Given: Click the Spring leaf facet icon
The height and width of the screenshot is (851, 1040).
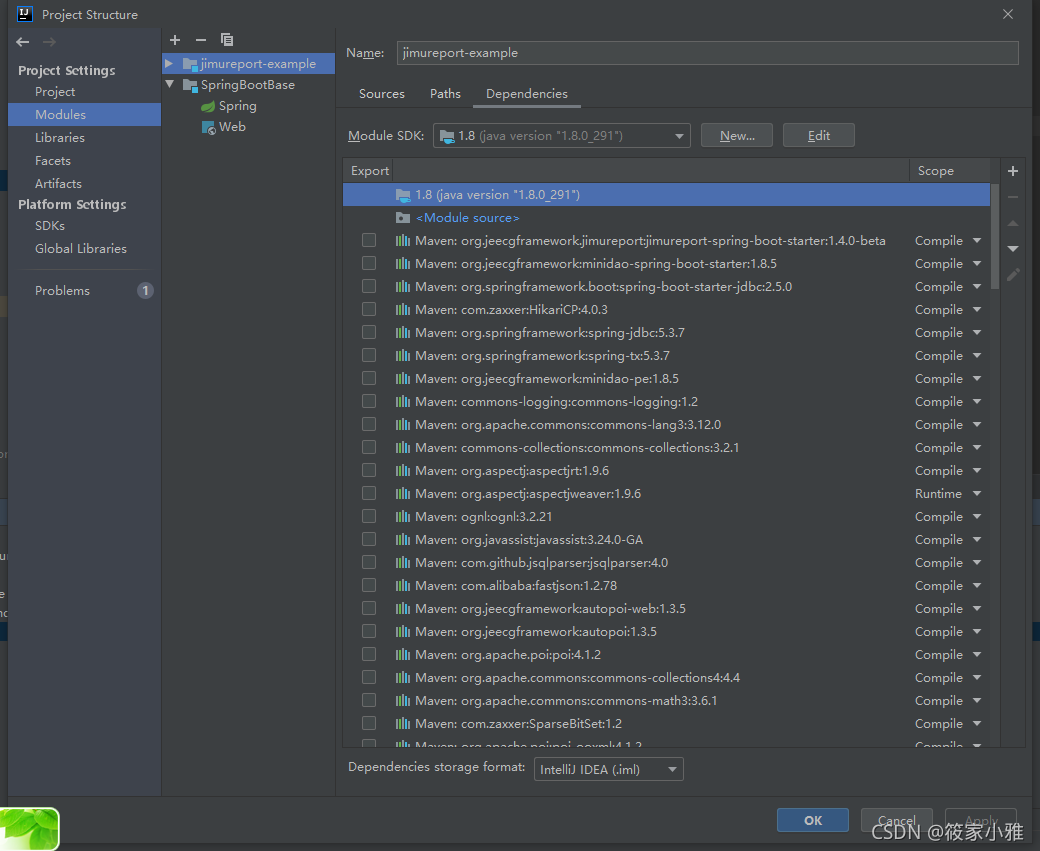Looking at the screenshot, I should click(208, 106).
